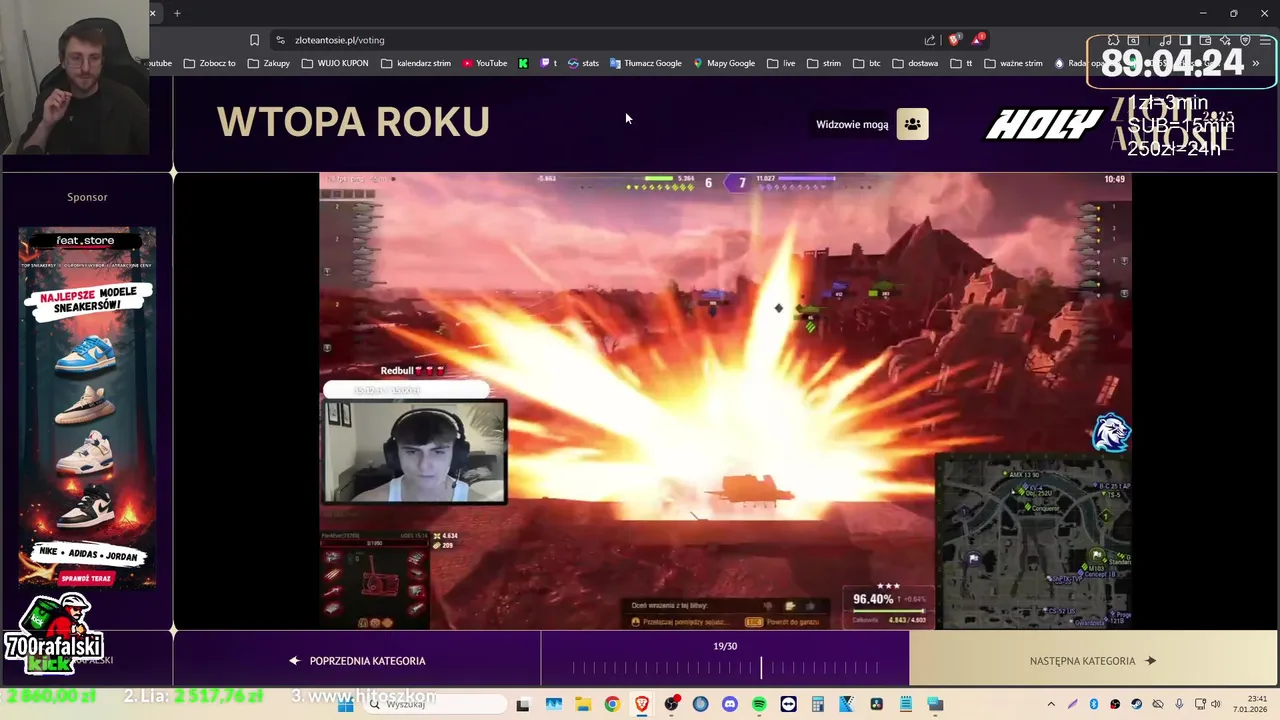Open Spotify from the taskbar
Image resolution: width=1280 pixels, height=720 pixels.
click(x=759, y=704)
